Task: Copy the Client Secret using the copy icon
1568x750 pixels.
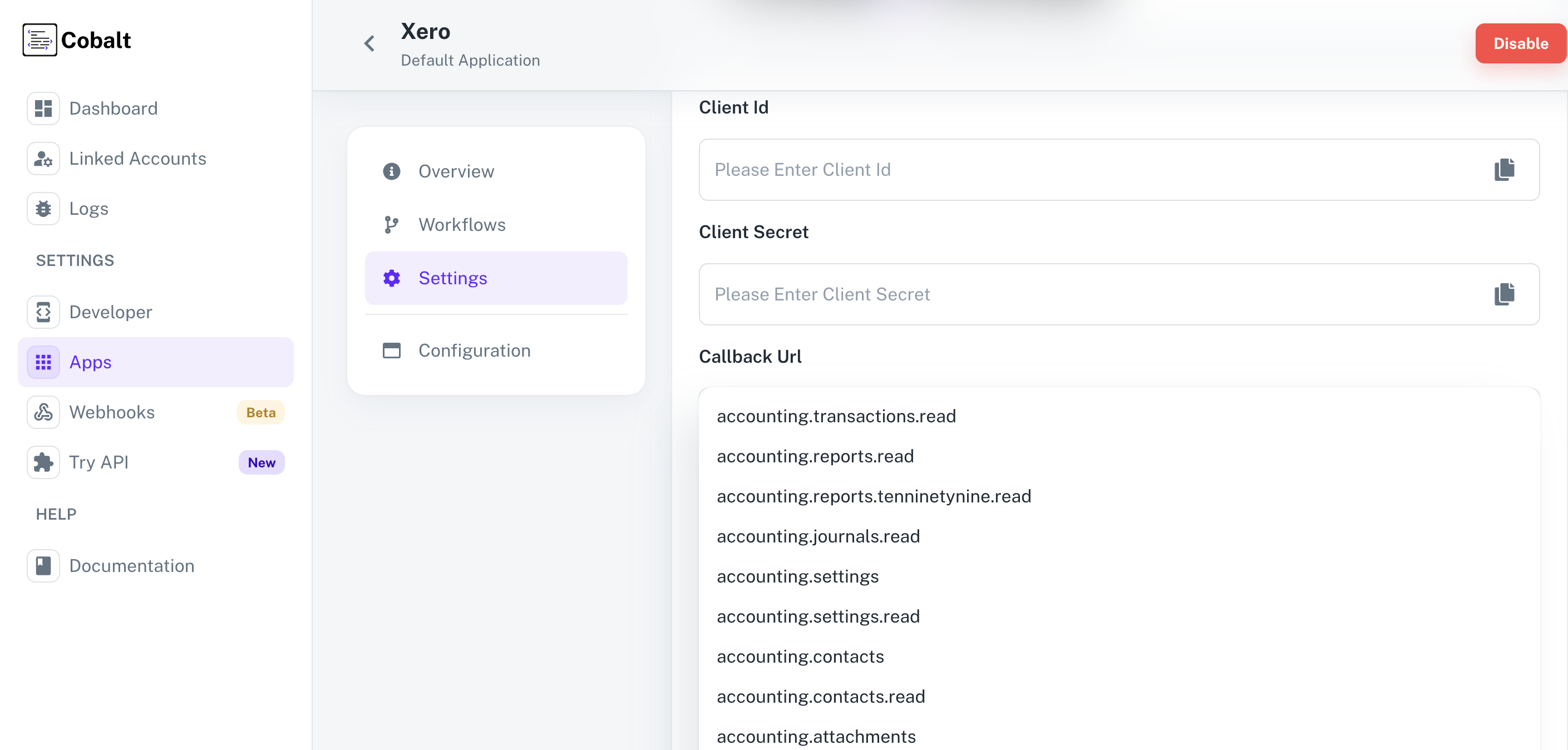Action: tap(1503, 295)
